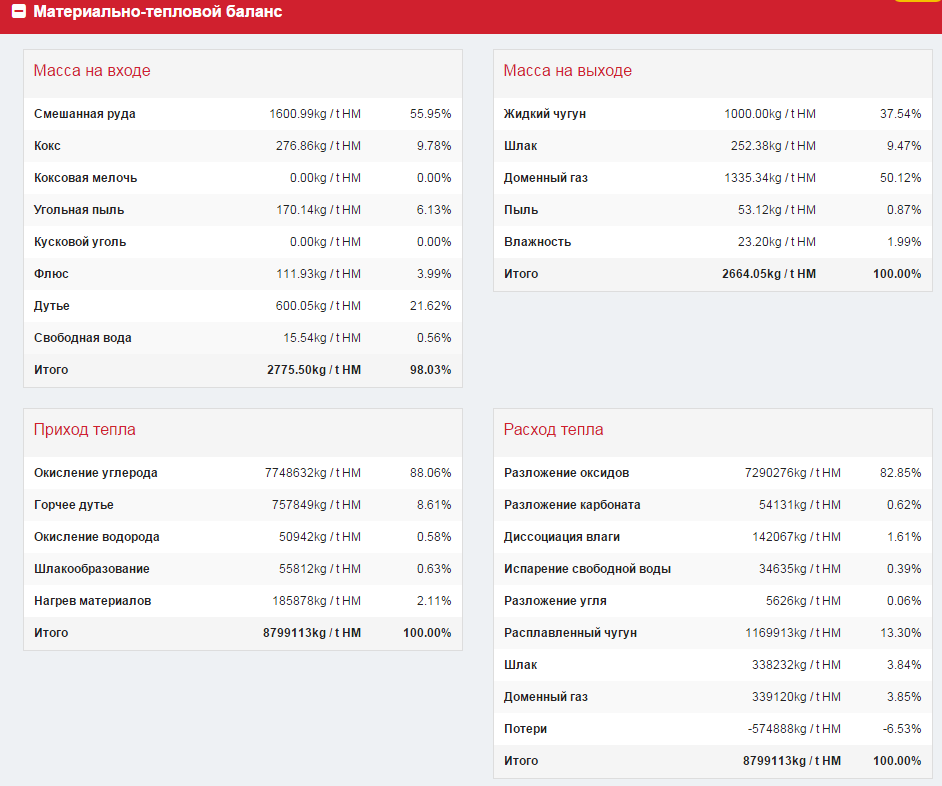Click the 82.85% oxide decomposition percentage
Screen dimensions: 942x786
click(x=901, y=473)
